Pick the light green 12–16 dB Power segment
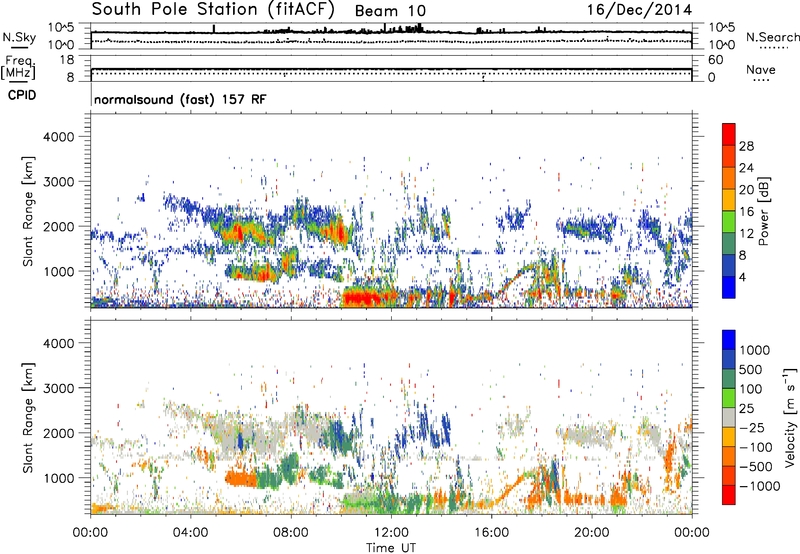This screenshot has height=554, width=800. coord(729,222)
